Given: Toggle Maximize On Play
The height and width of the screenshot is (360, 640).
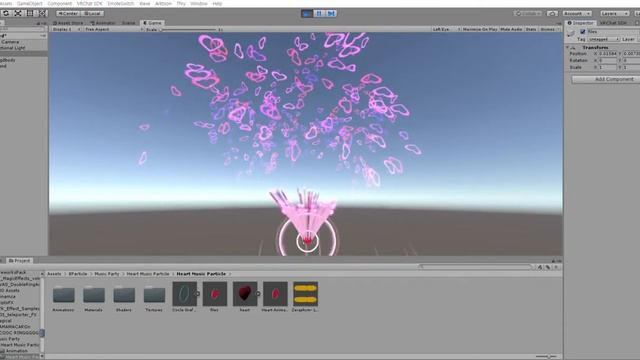Looking at the screenshot, I should coord(480,29).
